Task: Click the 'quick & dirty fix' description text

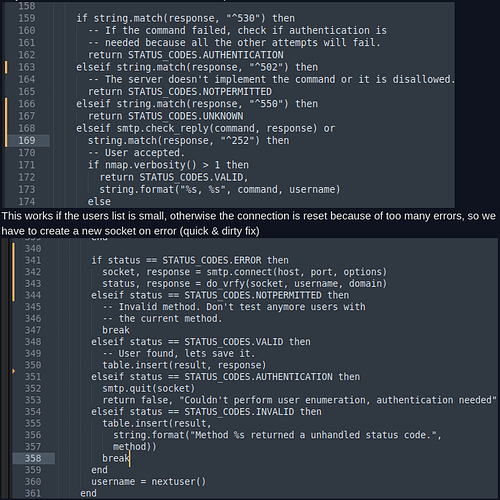Action: (220, 231)
